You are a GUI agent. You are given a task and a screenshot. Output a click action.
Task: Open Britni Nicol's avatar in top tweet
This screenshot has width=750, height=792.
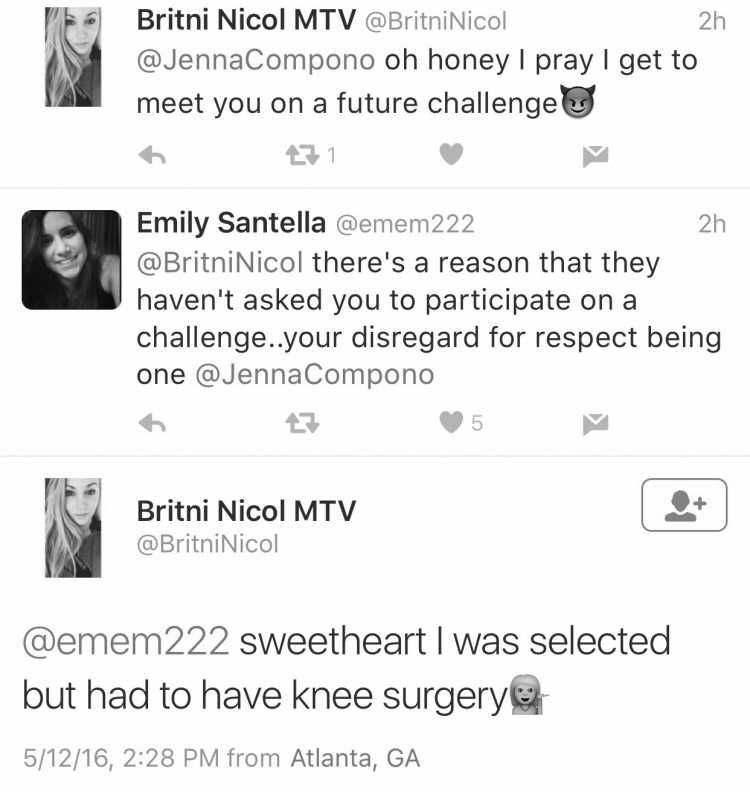pos(73,57)
